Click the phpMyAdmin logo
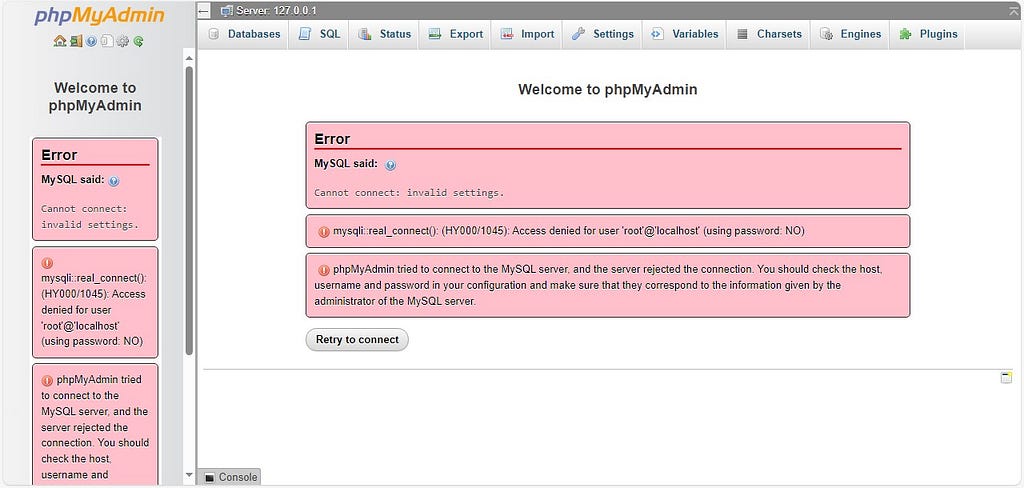 (99, 16)
